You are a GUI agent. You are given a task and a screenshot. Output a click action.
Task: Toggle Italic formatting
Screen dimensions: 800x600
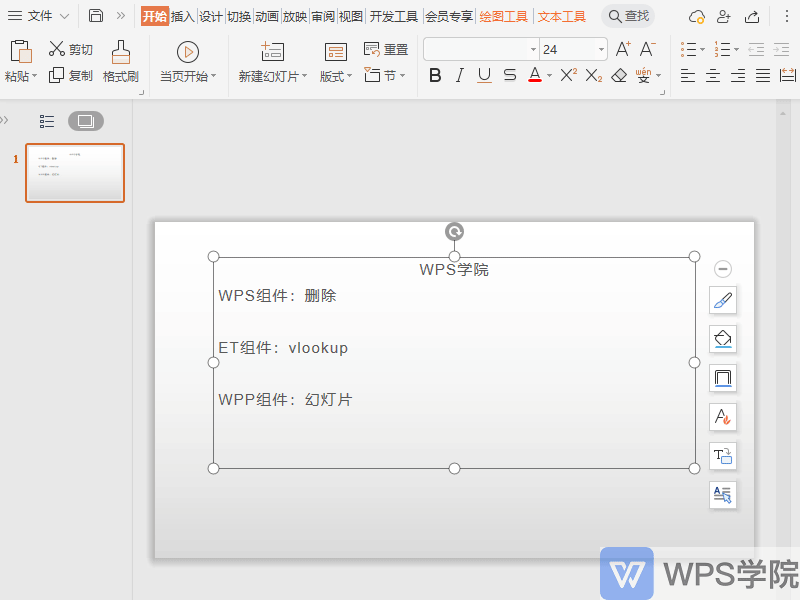pyautogui.click(x=460, y=76)
